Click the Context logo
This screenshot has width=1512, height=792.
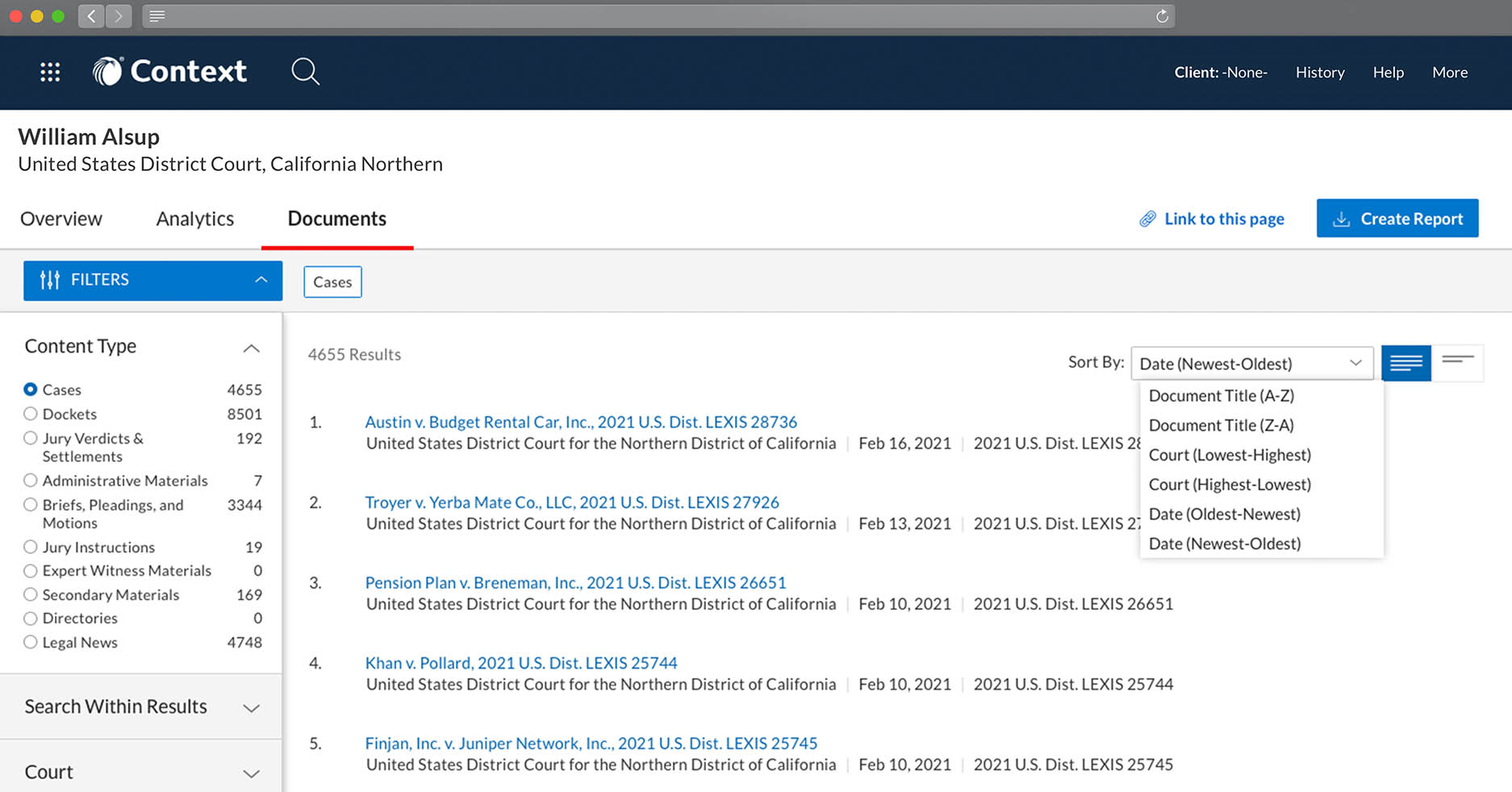(x=170, y=72)
